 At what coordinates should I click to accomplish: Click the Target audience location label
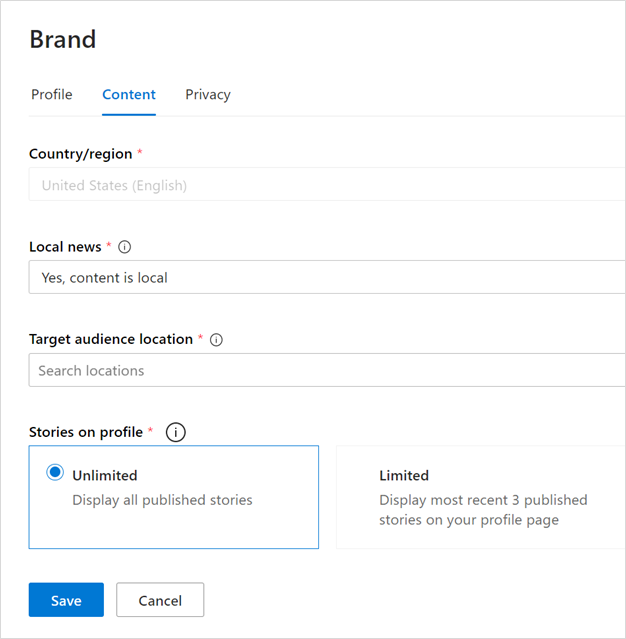110,340
